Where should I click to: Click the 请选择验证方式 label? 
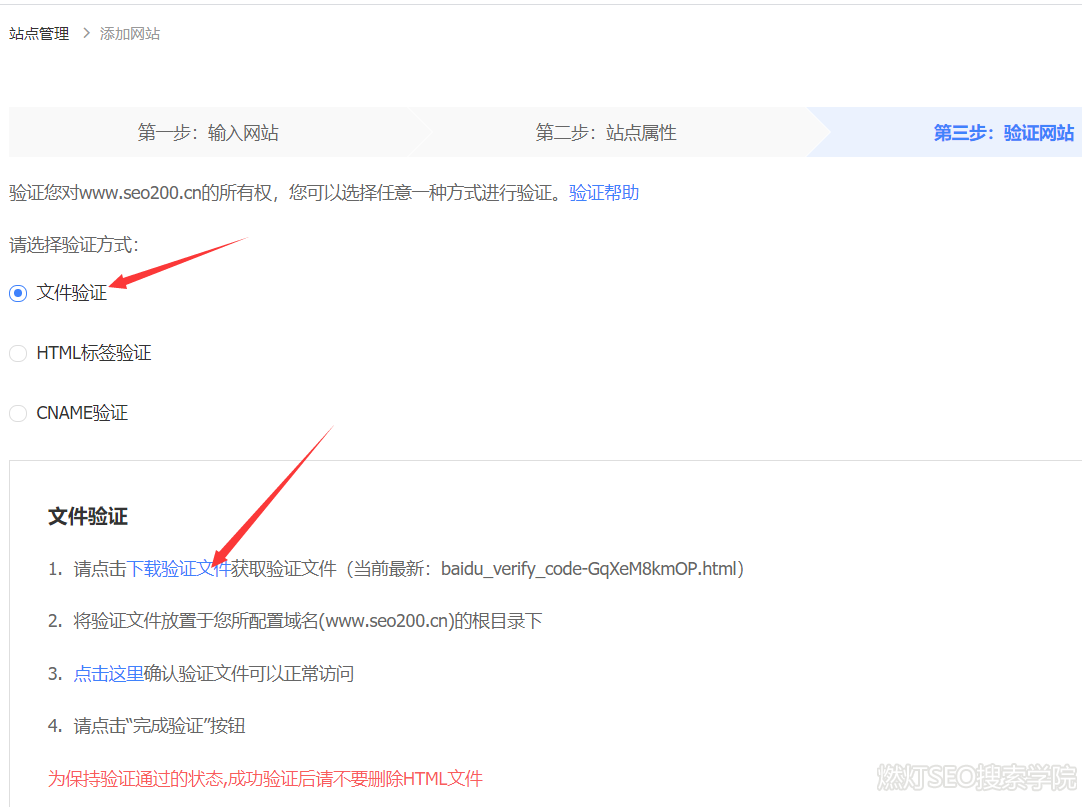click(x=74, y=245)
